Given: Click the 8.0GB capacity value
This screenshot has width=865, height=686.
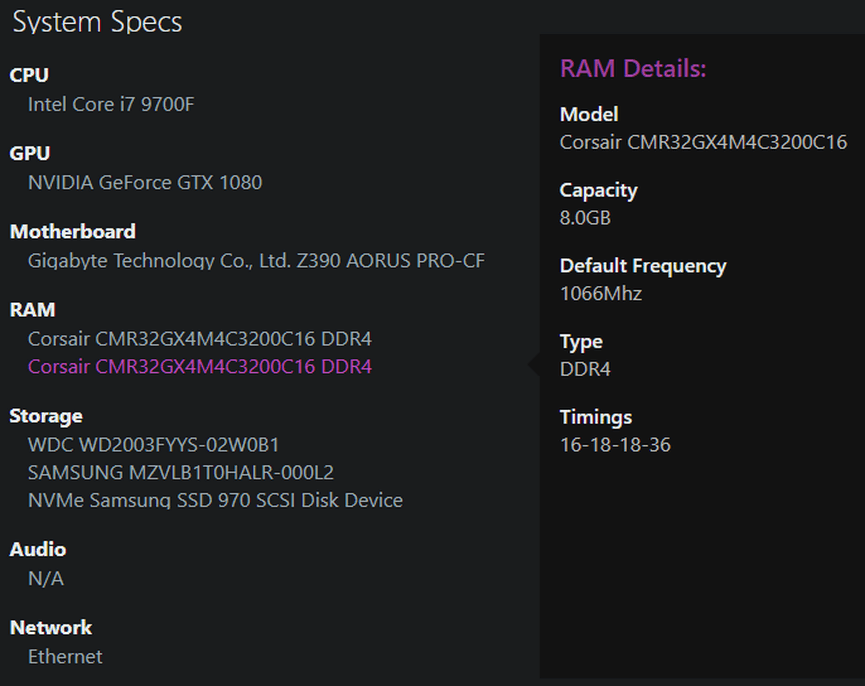Looking at the screenshot, I should click(x=585, y=218).
